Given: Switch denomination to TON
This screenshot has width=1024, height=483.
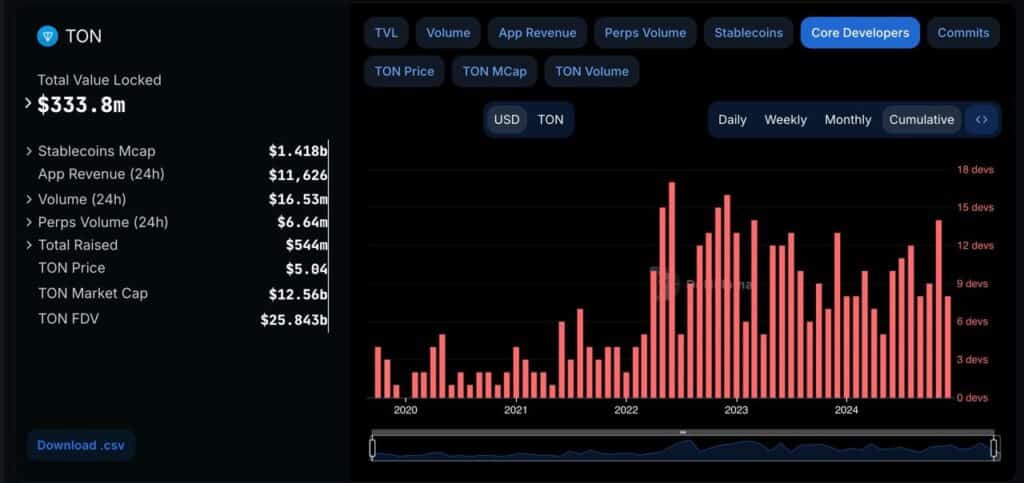Looking at the screenshot, I should 550,120.
